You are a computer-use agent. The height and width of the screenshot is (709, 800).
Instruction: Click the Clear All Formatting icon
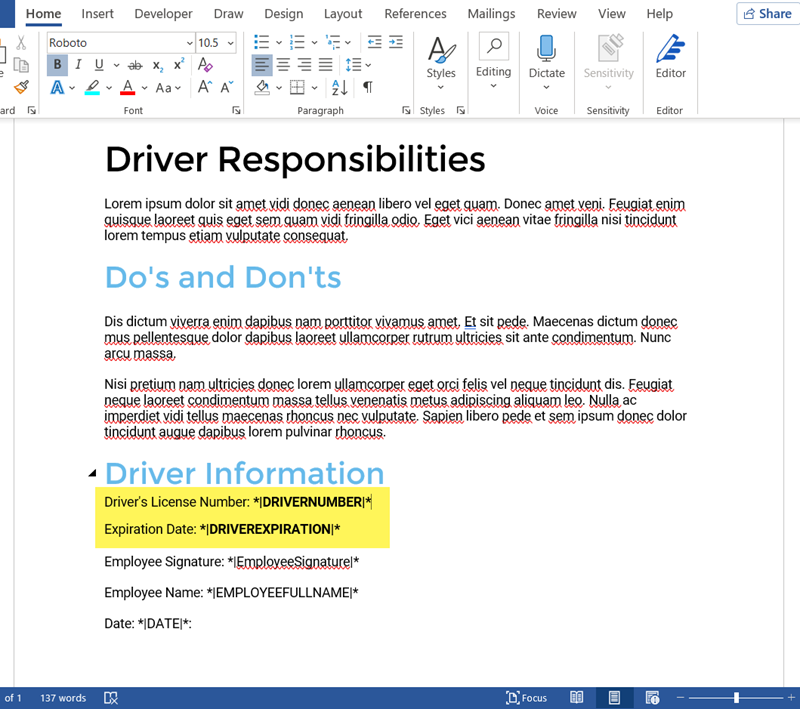click(x=205, y=65)
